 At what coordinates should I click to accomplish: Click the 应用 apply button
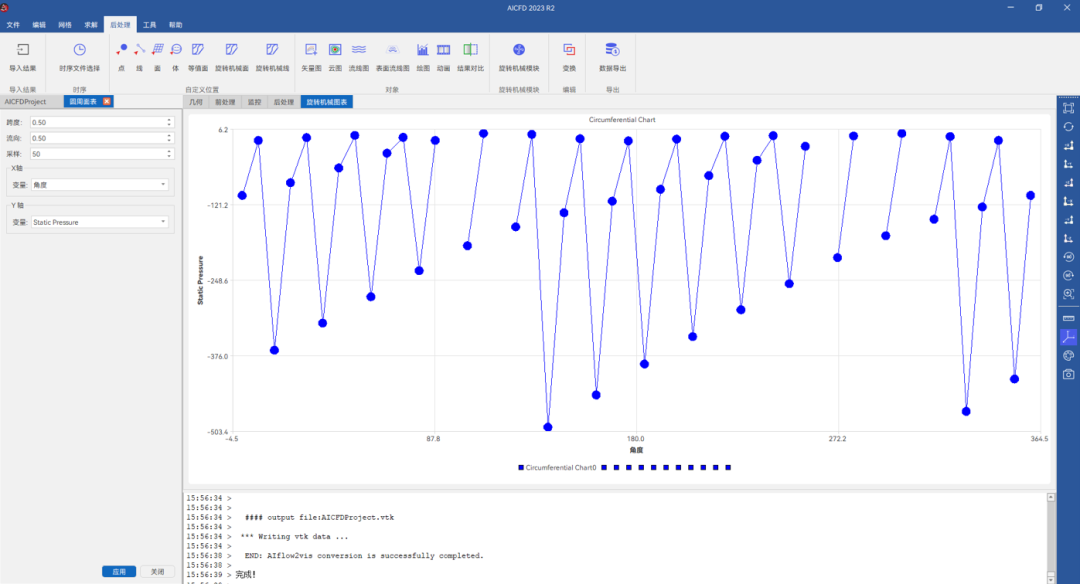119,572
